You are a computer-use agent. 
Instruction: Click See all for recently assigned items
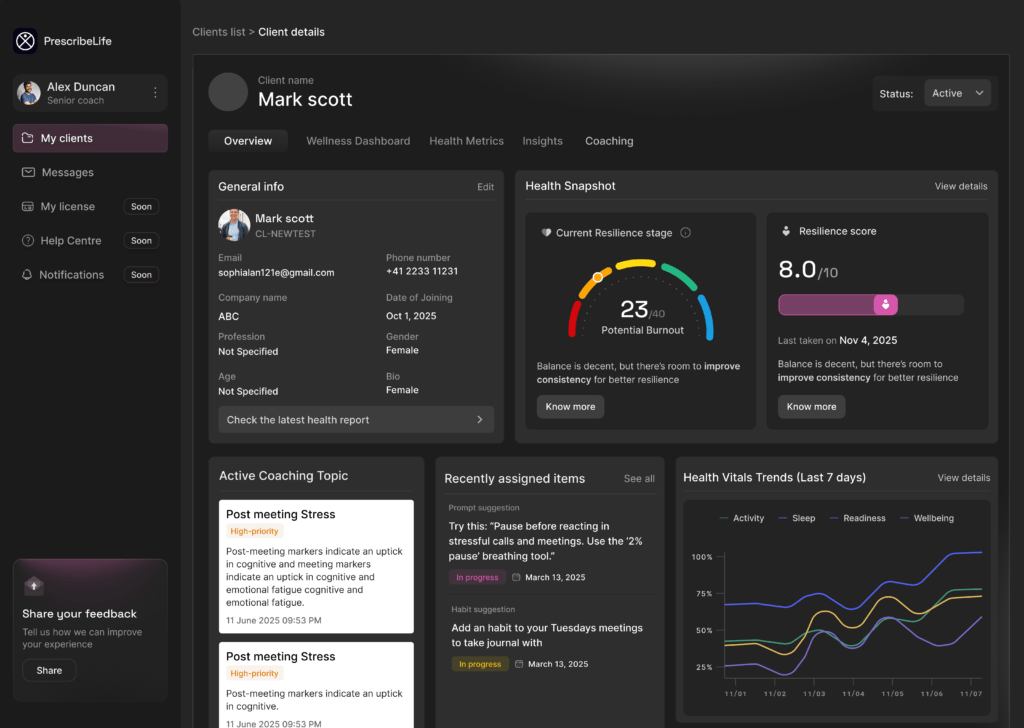point(639,479)
